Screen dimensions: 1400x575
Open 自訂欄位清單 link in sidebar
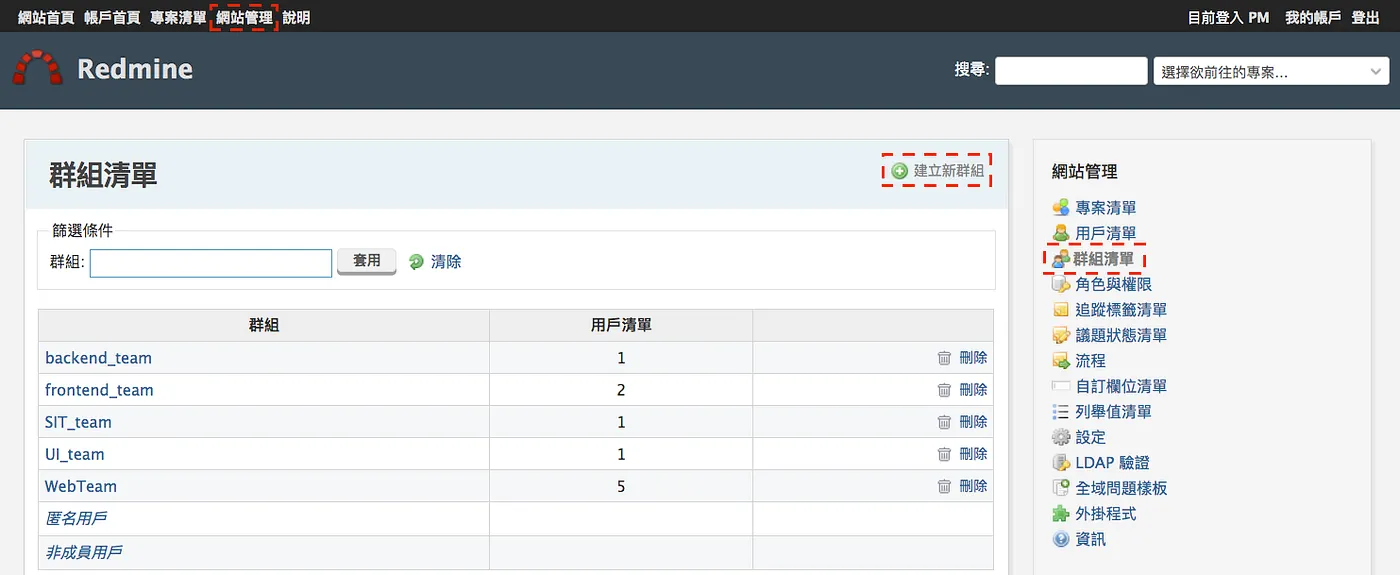[1121, 386]
